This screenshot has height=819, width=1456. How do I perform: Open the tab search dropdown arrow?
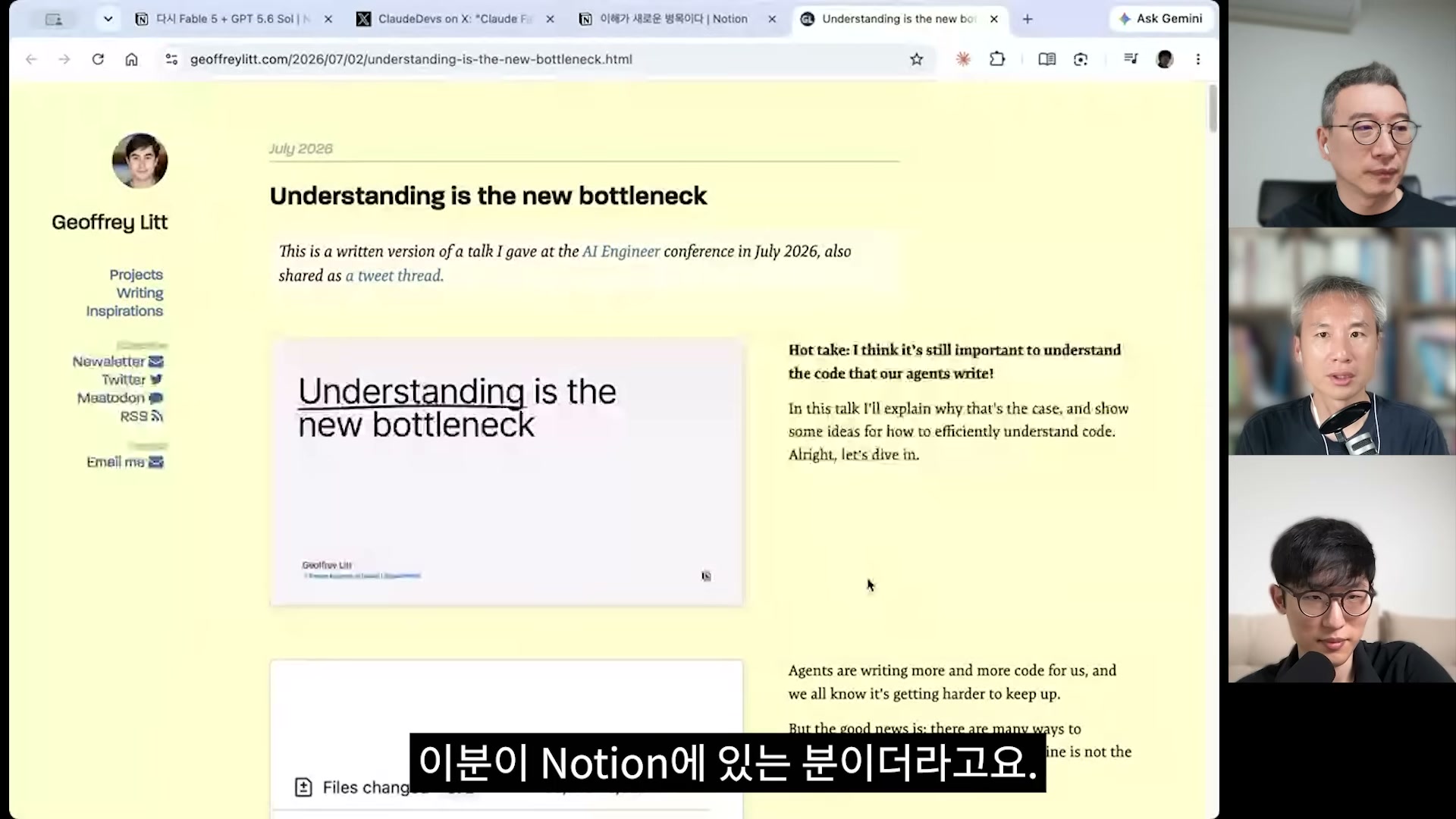tap(108, 19)
